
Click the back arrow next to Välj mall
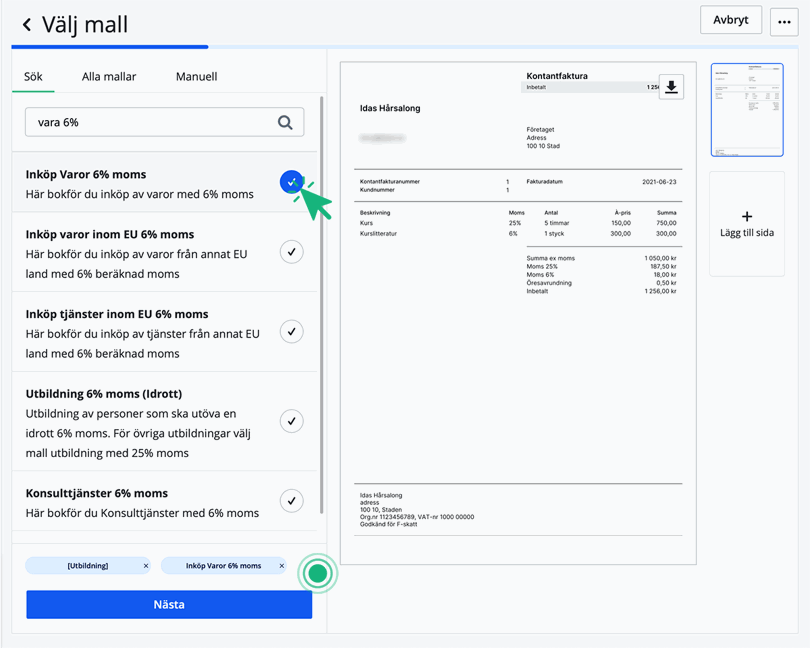(x=27, y=25)
